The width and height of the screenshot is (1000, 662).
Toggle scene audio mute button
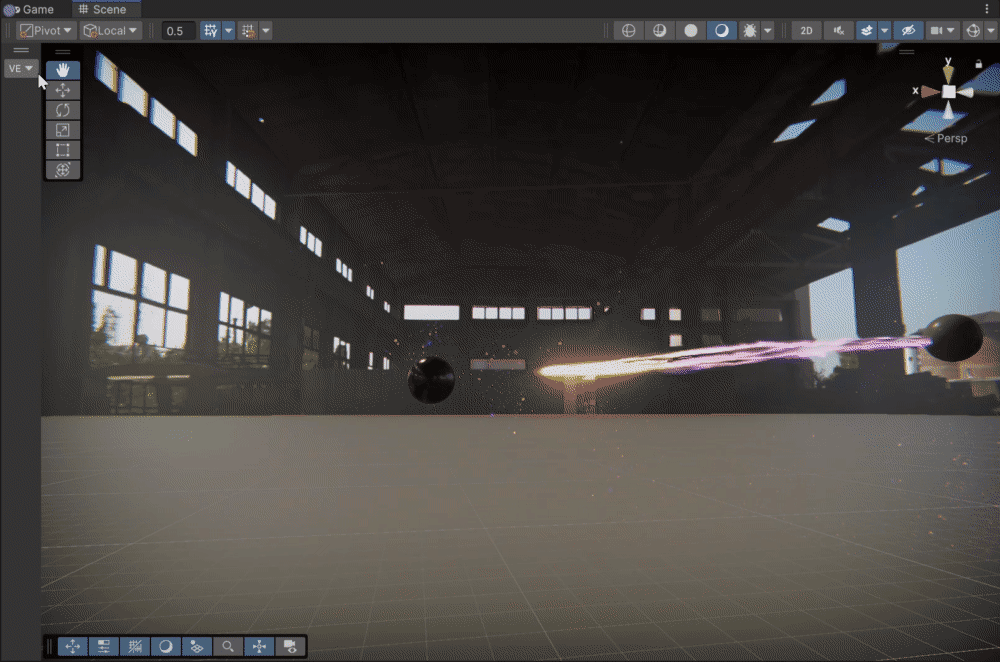point(839,31)
